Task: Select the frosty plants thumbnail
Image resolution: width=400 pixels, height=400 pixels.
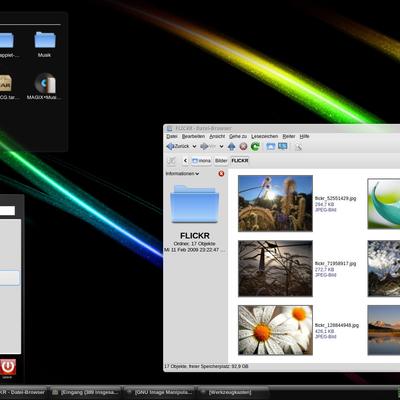Action: [x=384, y=268]
